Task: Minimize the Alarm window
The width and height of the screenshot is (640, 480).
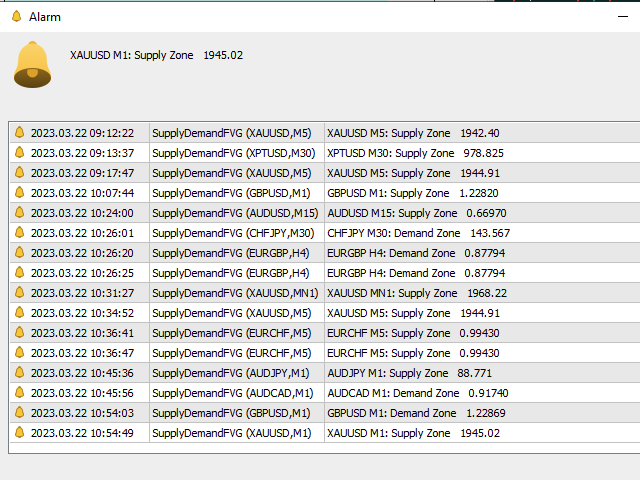Action: tap(623, 17)
